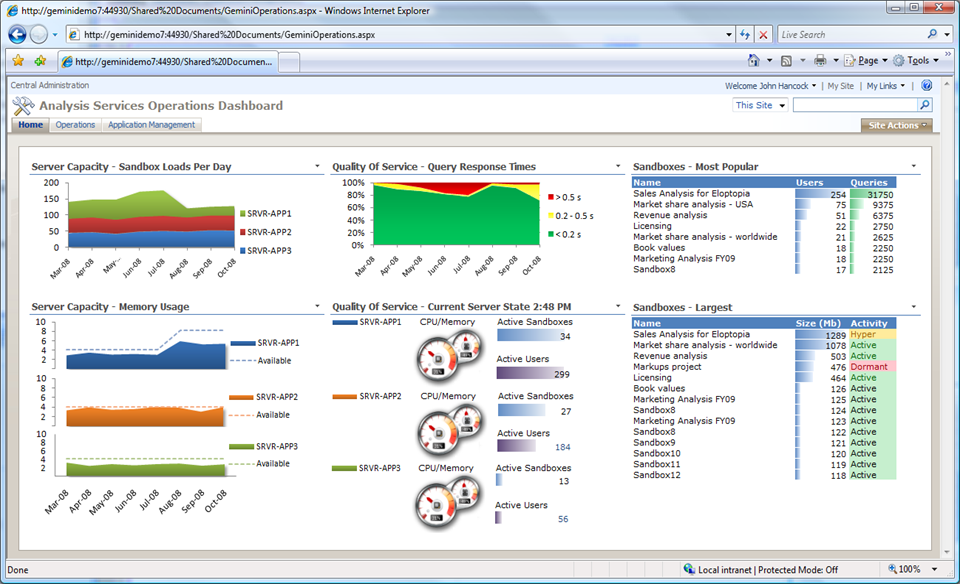Switch to the Operations tab
The height and width of the screenshot is (584, 960).
click(75, 125)
